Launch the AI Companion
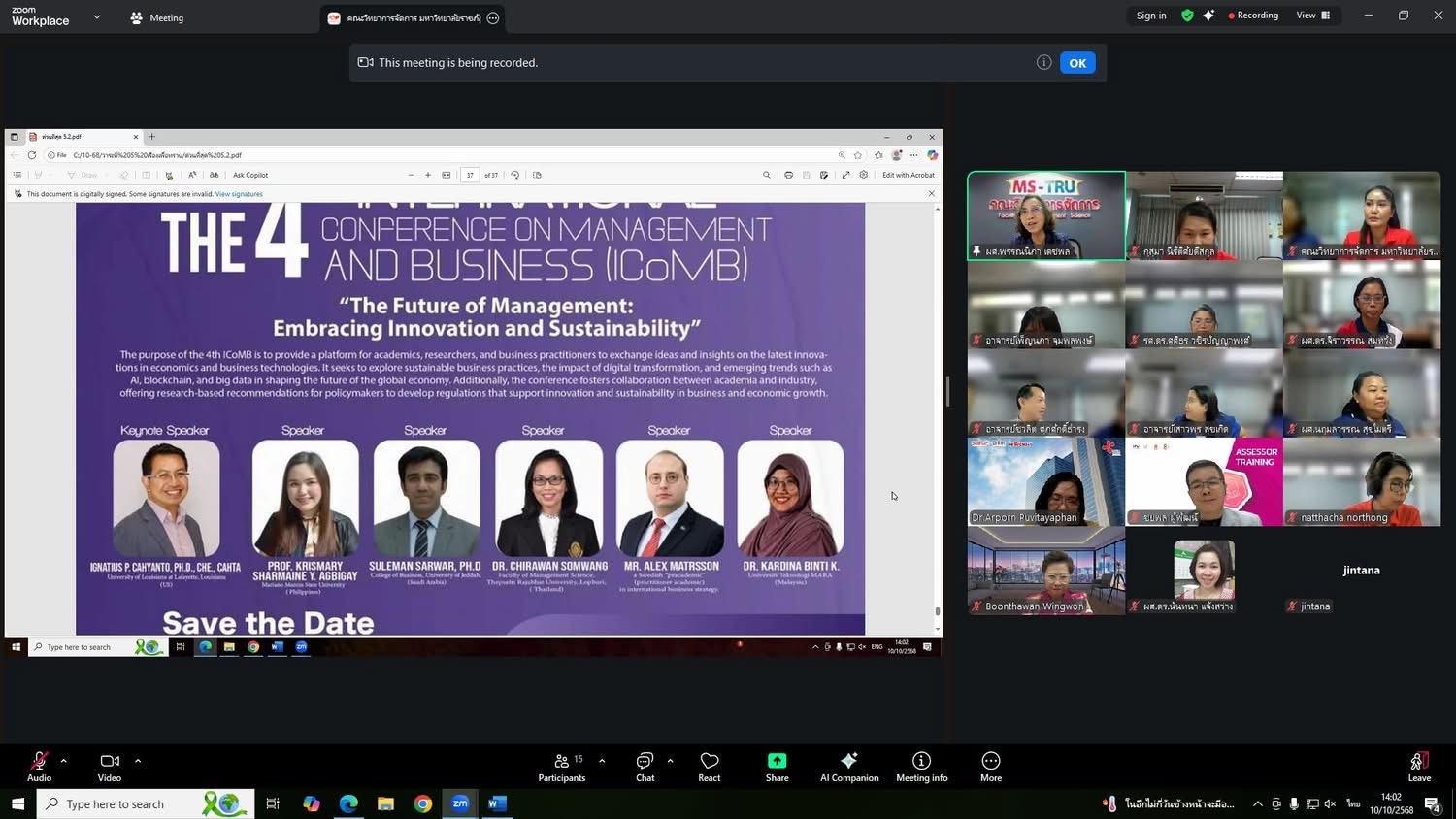Image resolution: width=1456 pixels, height=819 pixels. [848, 766]
